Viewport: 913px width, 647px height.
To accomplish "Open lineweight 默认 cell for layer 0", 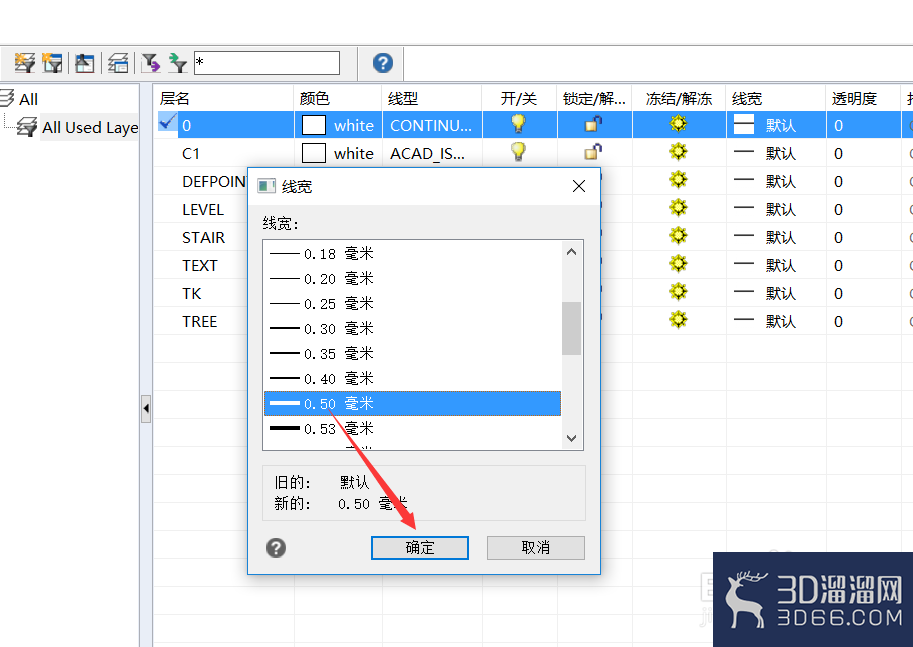I will tap(776, 125).
